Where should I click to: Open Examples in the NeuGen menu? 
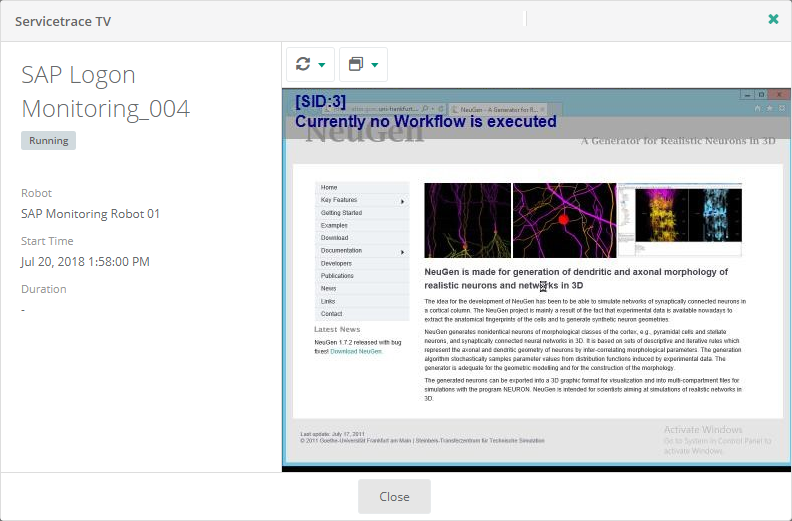362,225
